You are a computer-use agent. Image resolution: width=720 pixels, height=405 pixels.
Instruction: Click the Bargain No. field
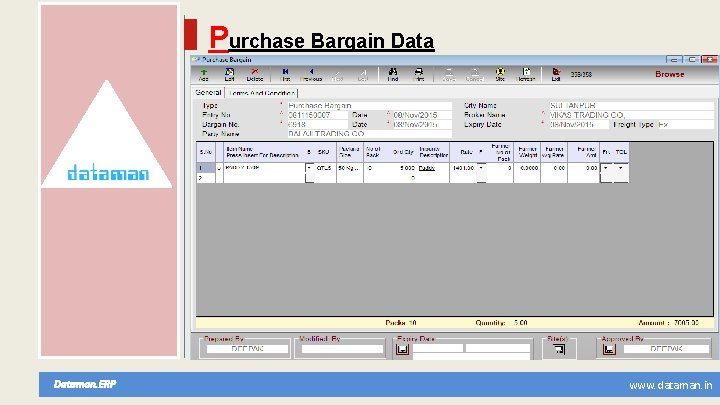(x=317, y=124)
